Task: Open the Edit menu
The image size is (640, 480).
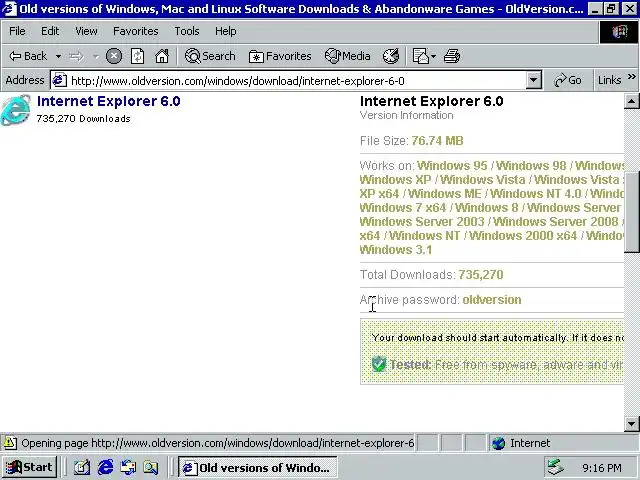Action: (50, 31)
